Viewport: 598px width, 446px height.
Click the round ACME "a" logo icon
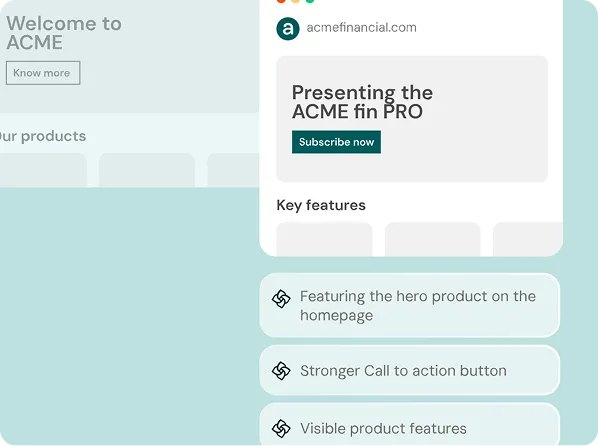288,29
